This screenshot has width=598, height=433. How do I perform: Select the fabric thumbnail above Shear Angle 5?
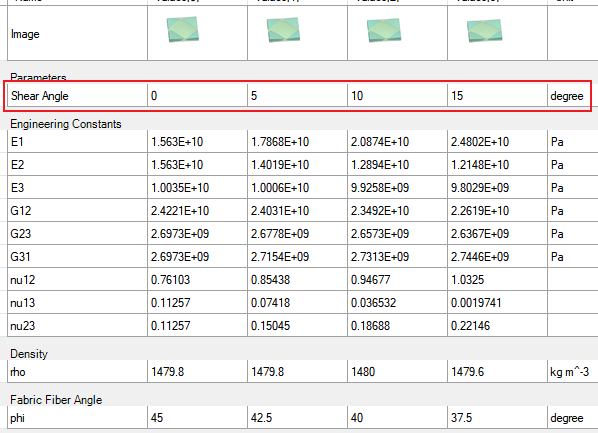pos(283,29)
